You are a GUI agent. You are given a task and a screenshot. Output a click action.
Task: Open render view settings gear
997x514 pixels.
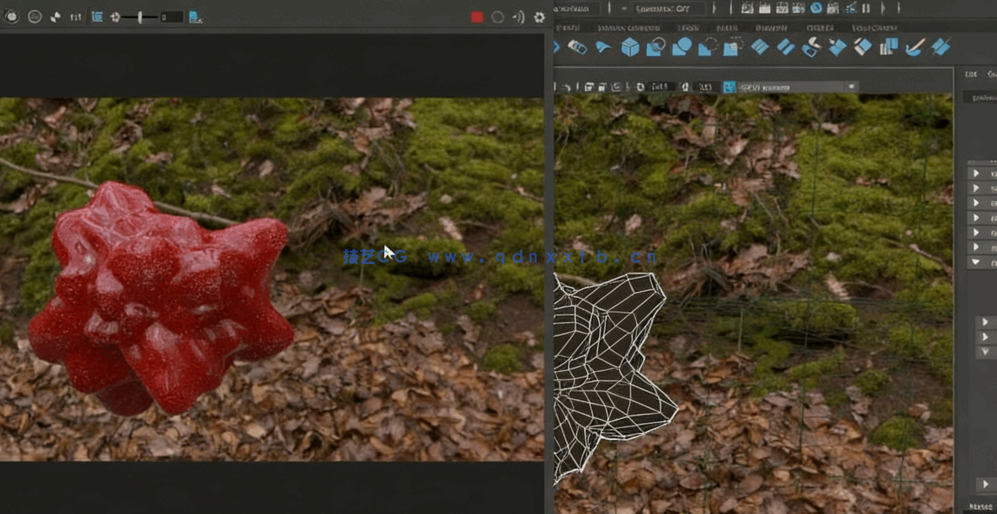point(540,17)
